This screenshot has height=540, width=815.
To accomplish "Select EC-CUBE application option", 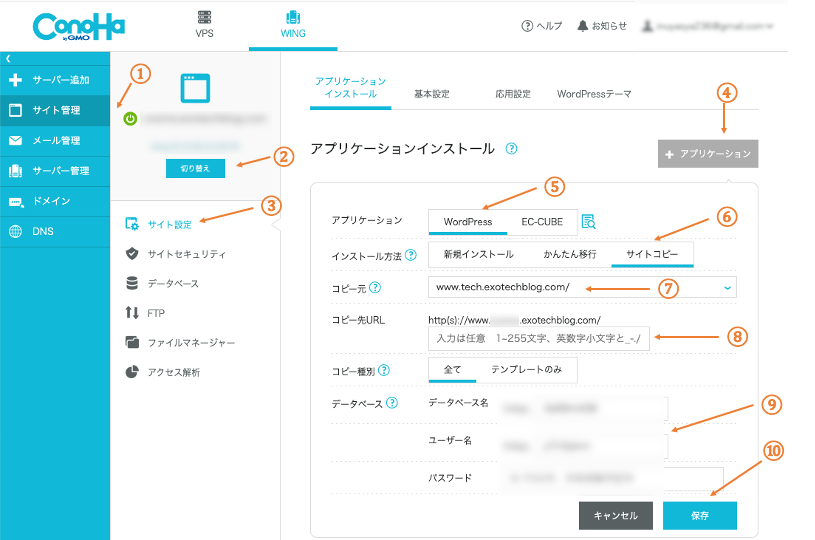I will pos(542,222).
